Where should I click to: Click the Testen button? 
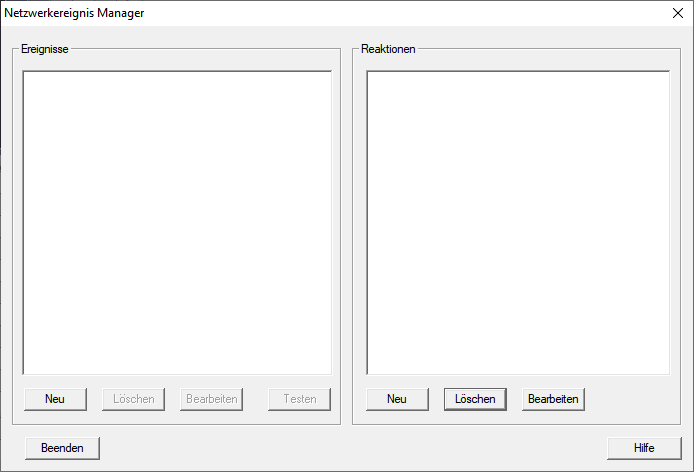(x=299, y=399)
